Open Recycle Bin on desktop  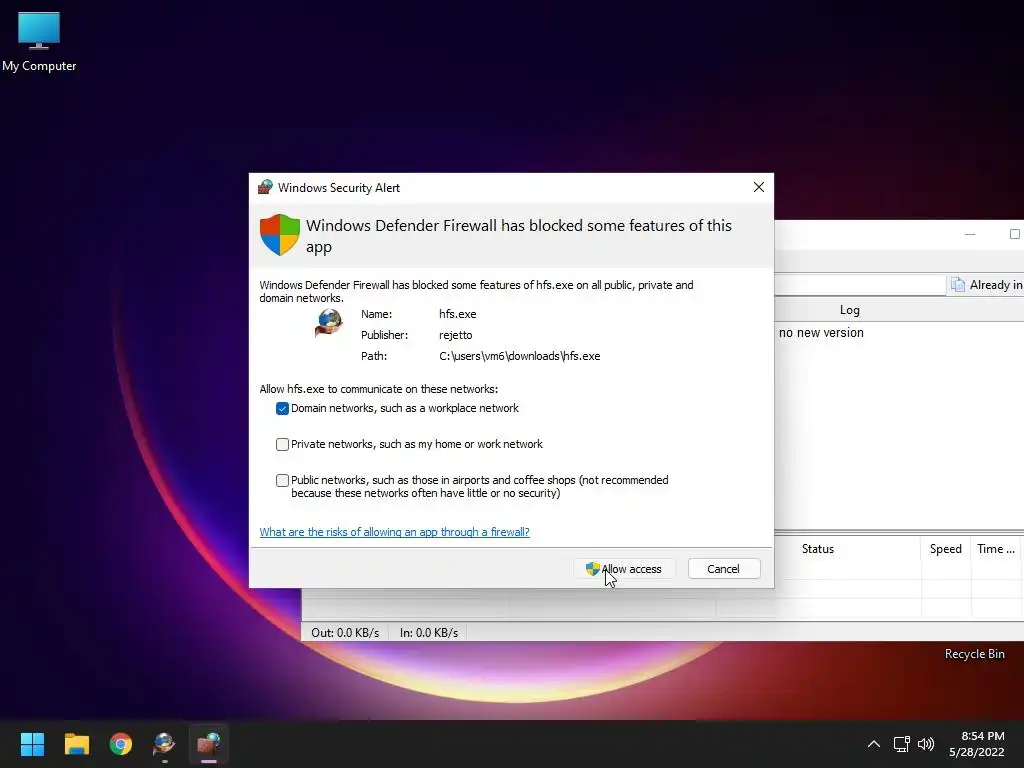click(x=974, y=654)
